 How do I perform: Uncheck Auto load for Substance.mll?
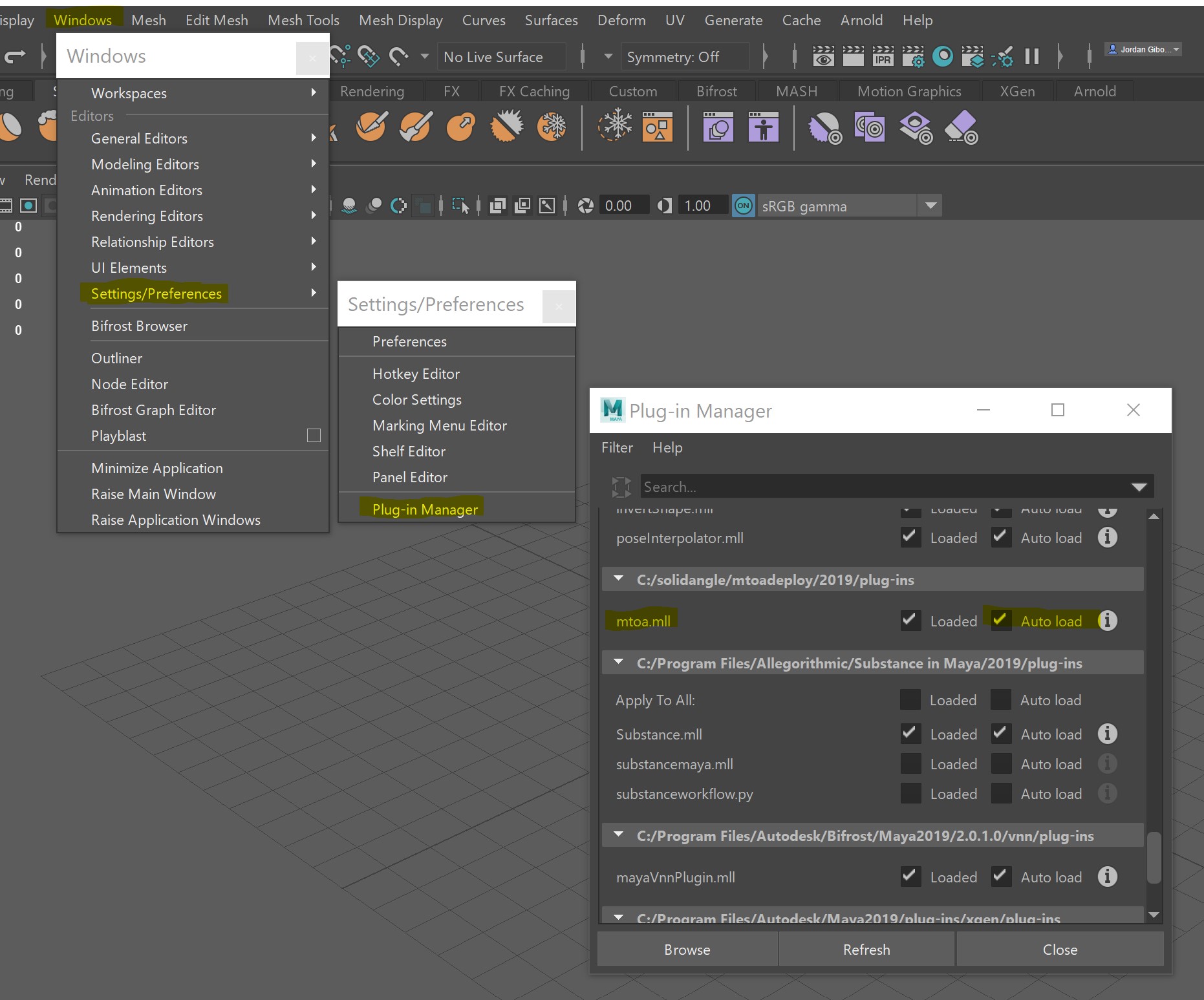(1001, 734)
